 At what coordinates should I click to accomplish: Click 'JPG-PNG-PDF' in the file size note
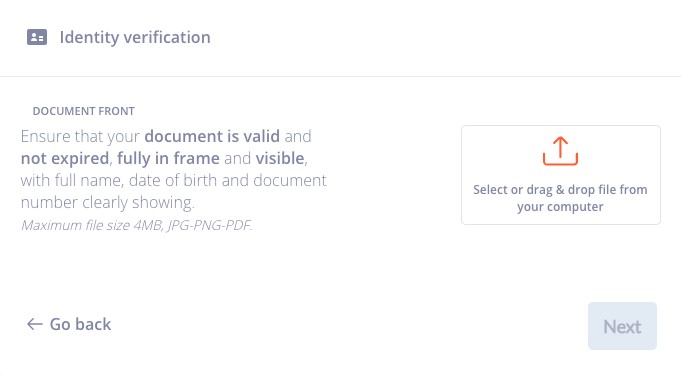209,225
